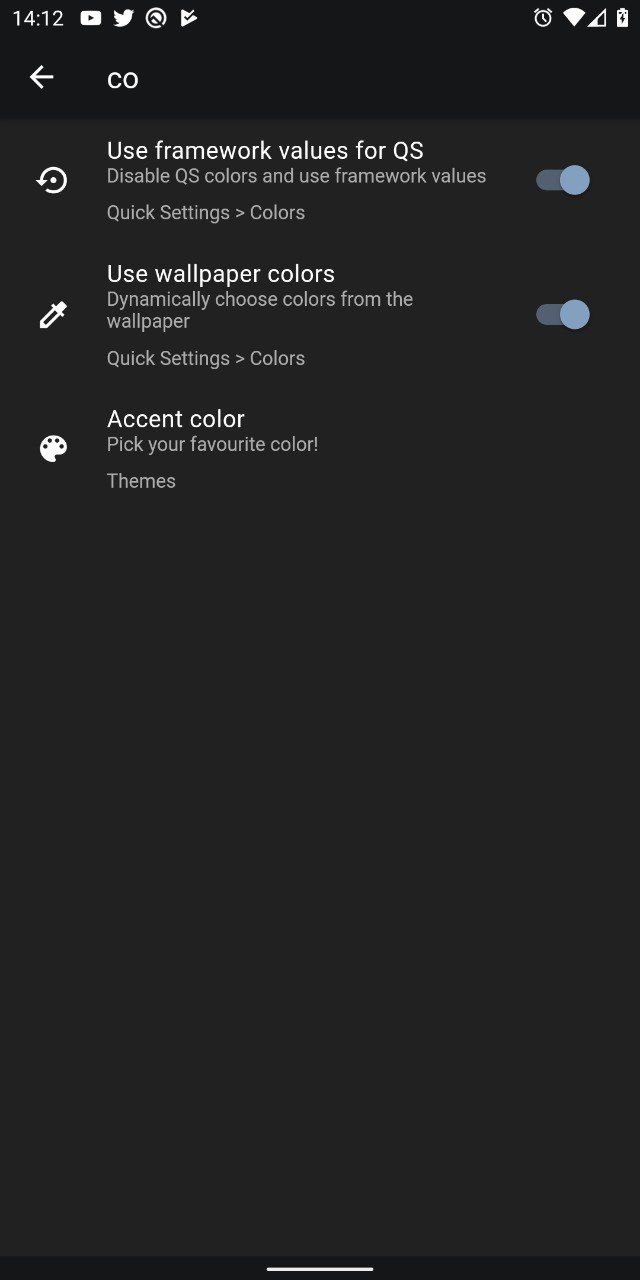Open the Accent color setting
The height and width of the screenshot is (1280, 640).
[320, 449]
